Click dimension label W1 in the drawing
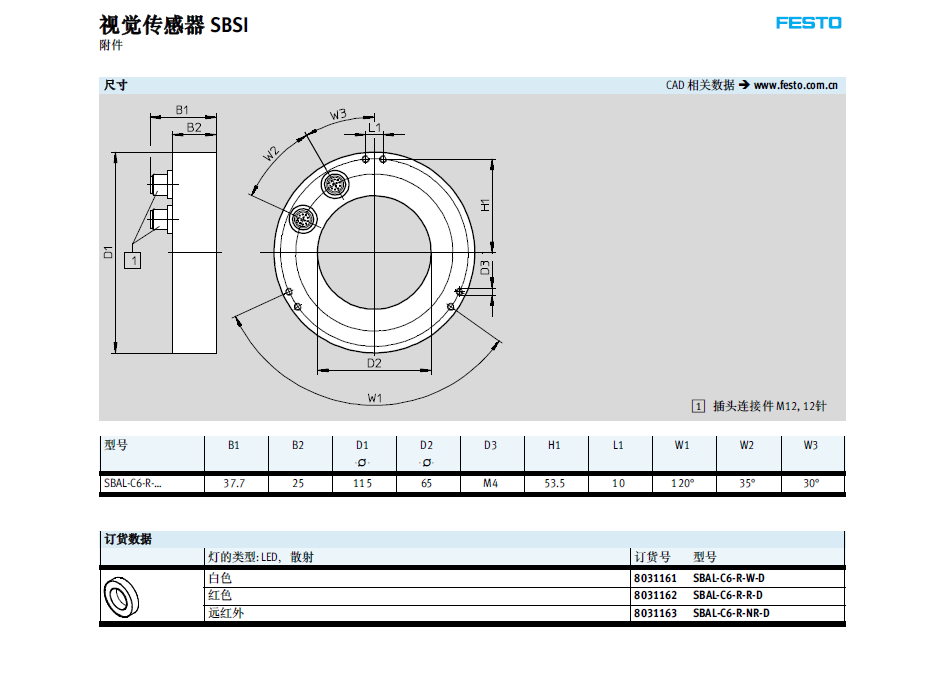934x674 pixels. coord(375,398)
